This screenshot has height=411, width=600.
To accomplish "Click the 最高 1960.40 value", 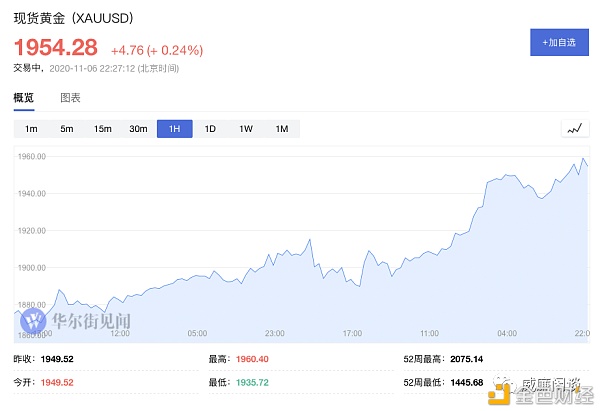I will tap(252, 359).
